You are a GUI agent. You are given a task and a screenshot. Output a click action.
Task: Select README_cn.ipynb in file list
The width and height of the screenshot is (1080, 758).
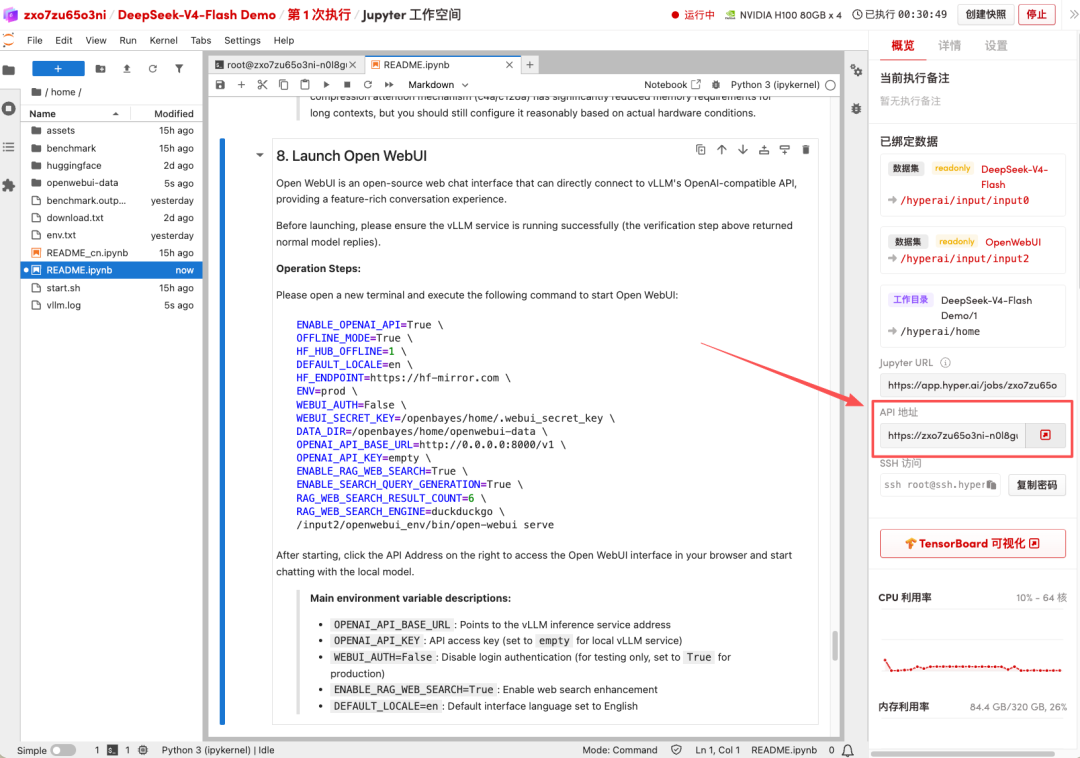coord(112,253)
